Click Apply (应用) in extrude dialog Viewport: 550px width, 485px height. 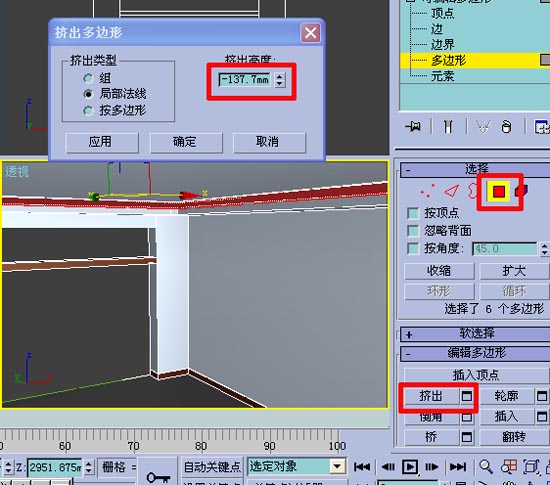(102, 142)
